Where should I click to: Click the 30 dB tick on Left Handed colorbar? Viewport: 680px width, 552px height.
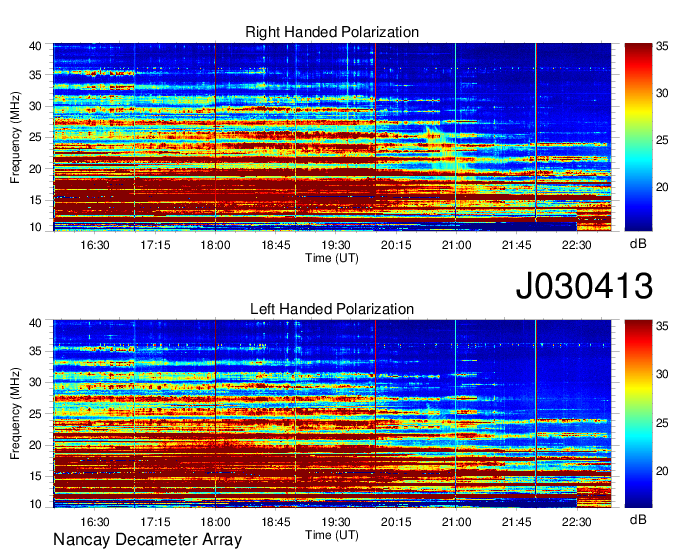point(662,374)
